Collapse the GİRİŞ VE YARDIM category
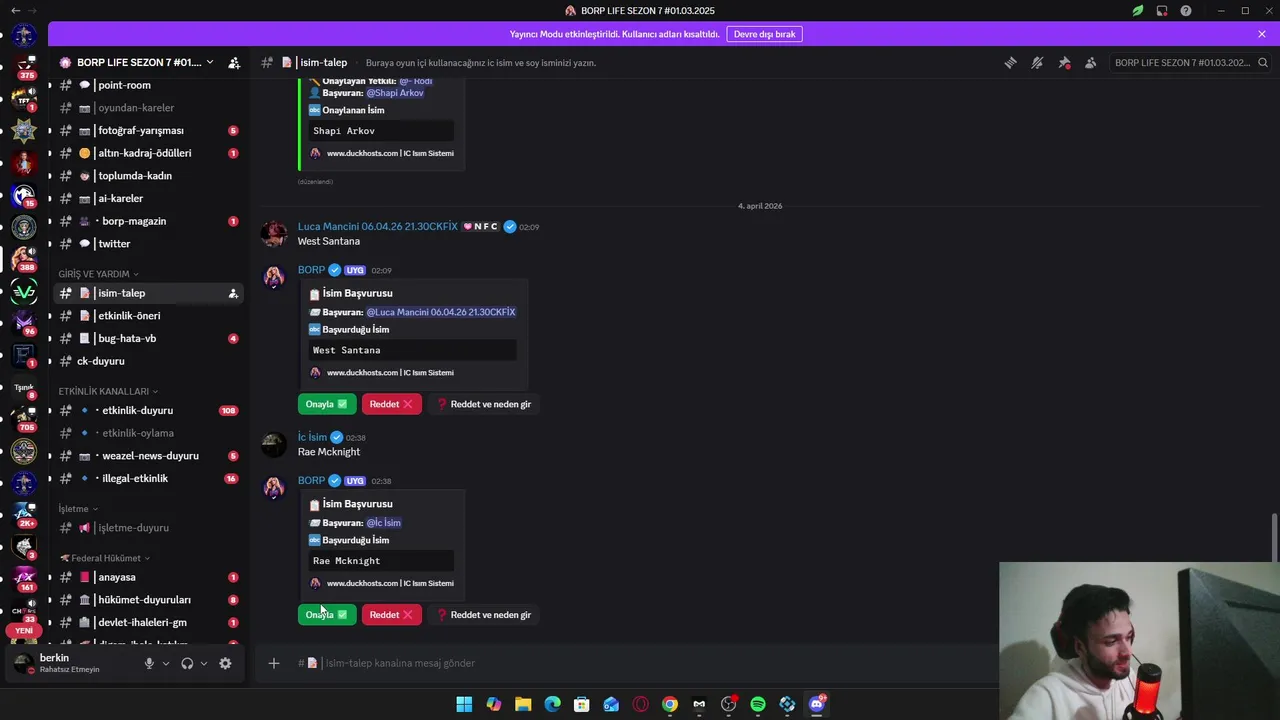Screen dimensions: 1280x720 coord(98,274)
